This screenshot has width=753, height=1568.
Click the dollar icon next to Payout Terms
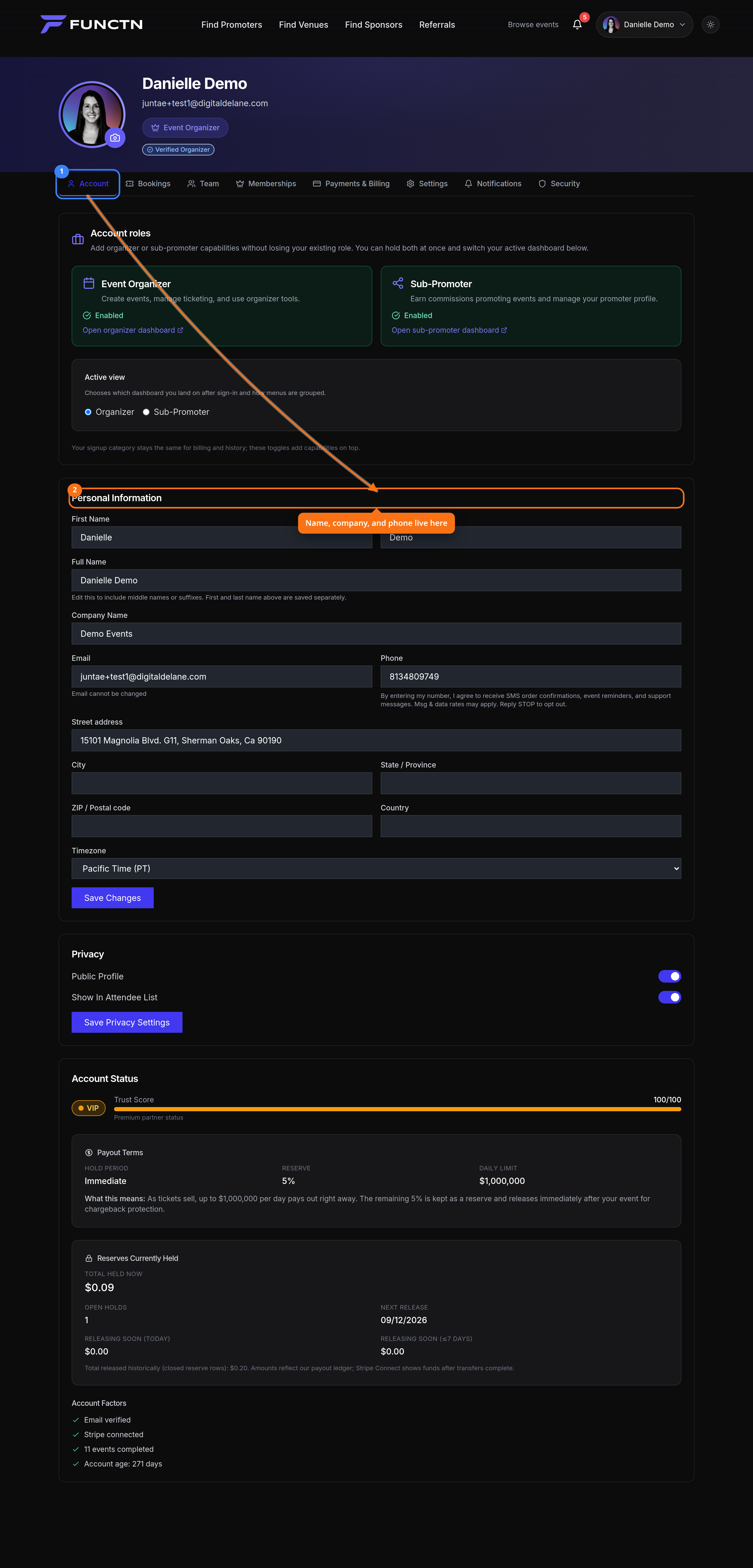tap(89, 1152)
